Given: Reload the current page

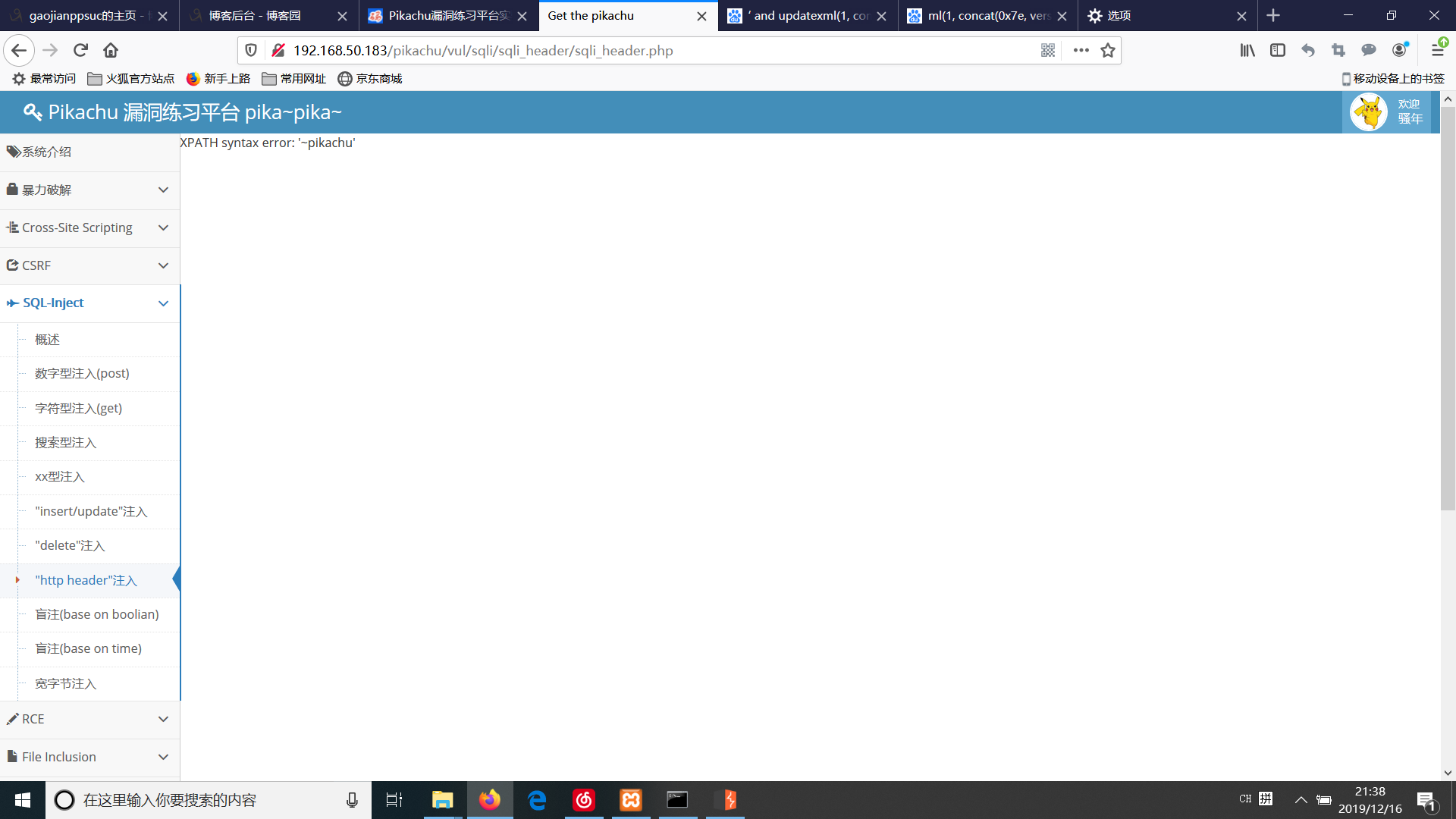Looking at the screenshot, I should click(x=80, y=50).
